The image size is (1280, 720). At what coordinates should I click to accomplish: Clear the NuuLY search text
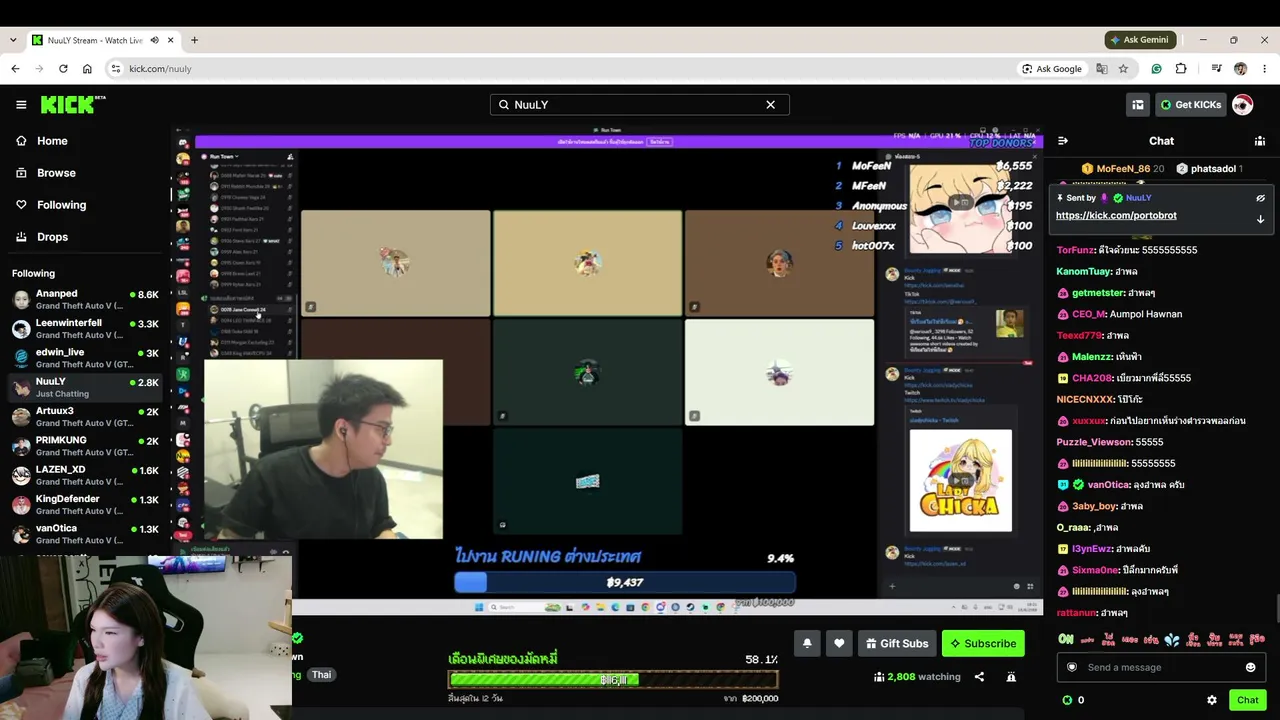coord(770,105)
